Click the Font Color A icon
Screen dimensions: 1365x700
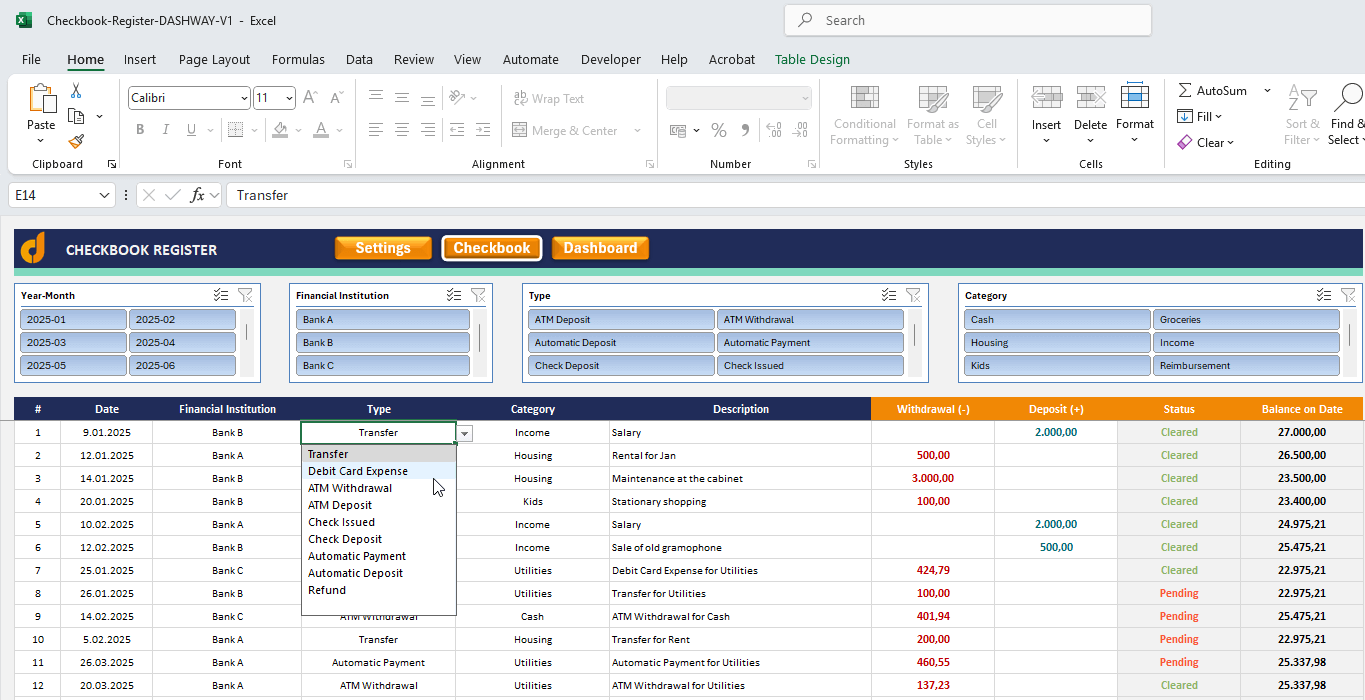click(x=321, y=130)
